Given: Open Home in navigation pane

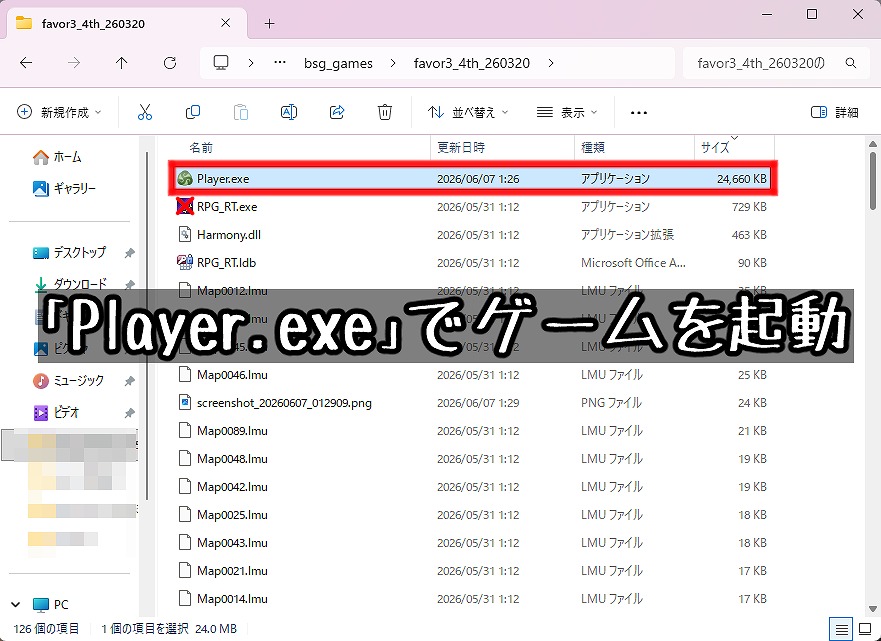Looking at the screenshot, I should tap(57, 157).
